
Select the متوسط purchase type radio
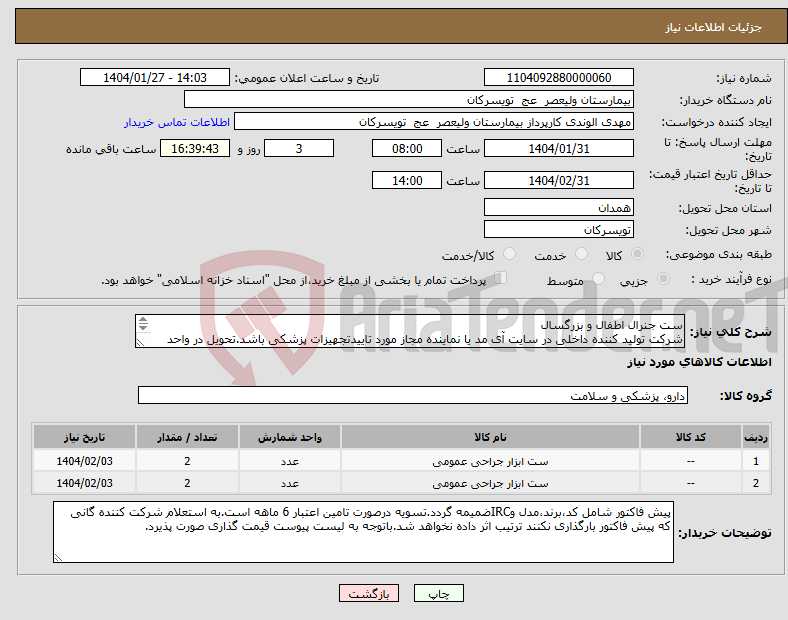[x=598, y=278]
